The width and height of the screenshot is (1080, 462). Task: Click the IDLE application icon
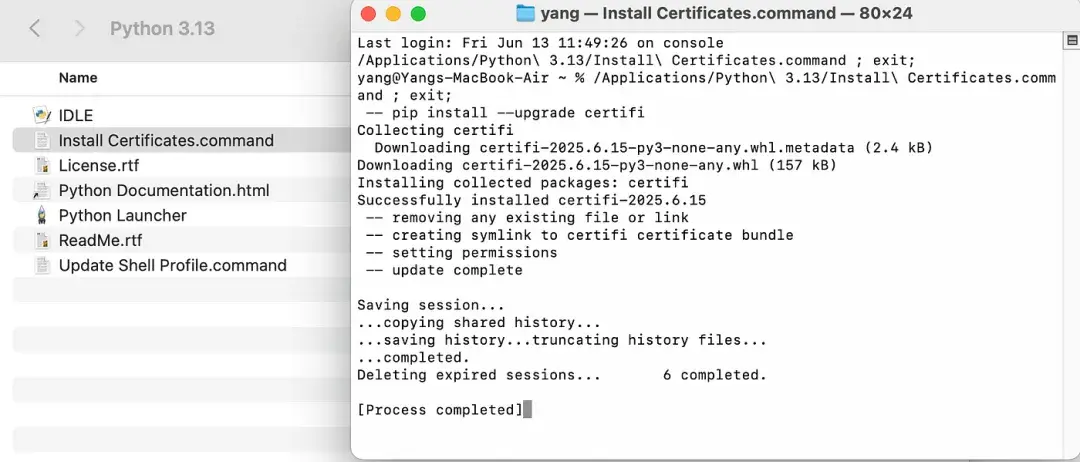coord(42,115)
